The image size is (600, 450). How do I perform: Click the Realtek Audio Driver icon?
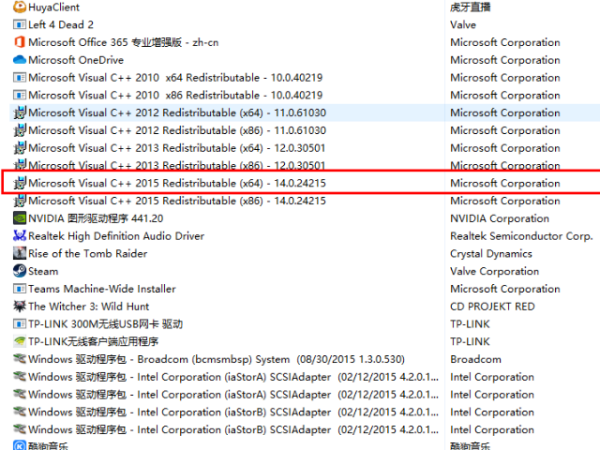tap(20, 236)
